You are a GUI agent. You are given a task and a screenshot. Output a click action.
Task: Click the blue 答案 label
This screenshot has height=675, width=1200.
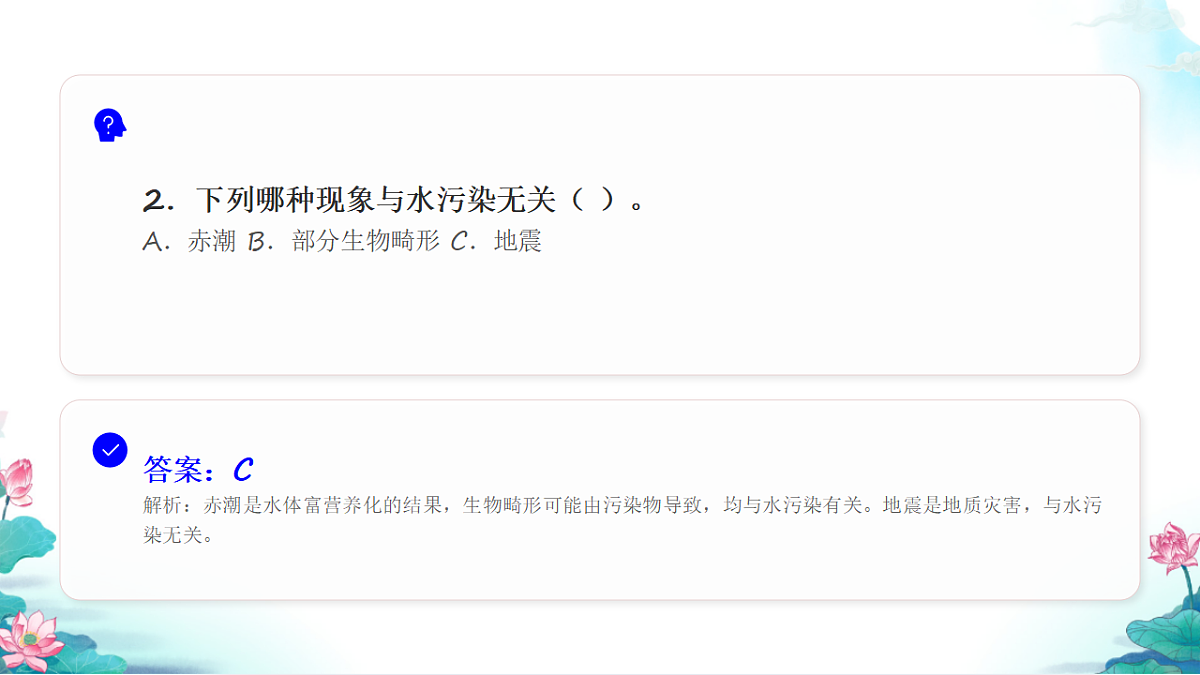179,469
